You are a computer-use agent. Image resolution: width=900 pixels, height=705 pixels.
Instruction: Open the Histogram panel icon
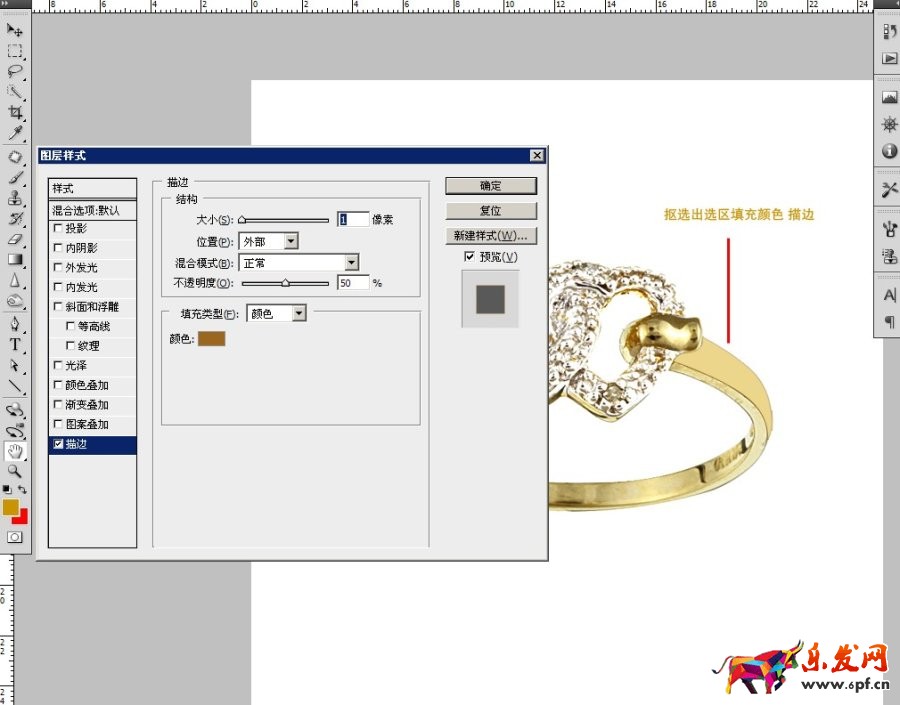pos(889,98)
